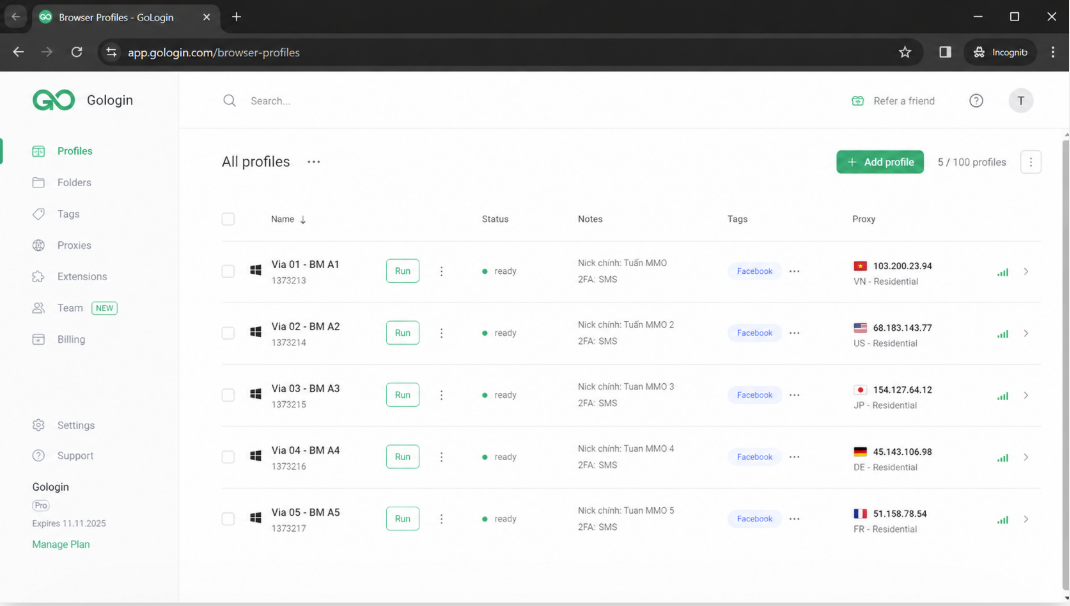Click Facebook tag on Via 01 row

tap(755, 271)
